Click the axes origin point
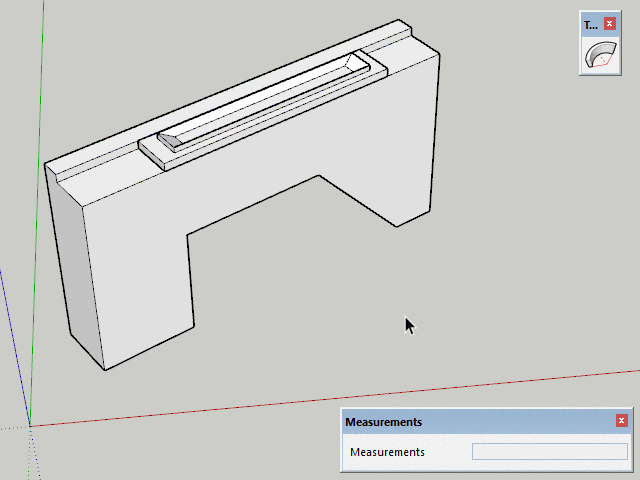The image size is (640, 480). (x=29, y=426)
